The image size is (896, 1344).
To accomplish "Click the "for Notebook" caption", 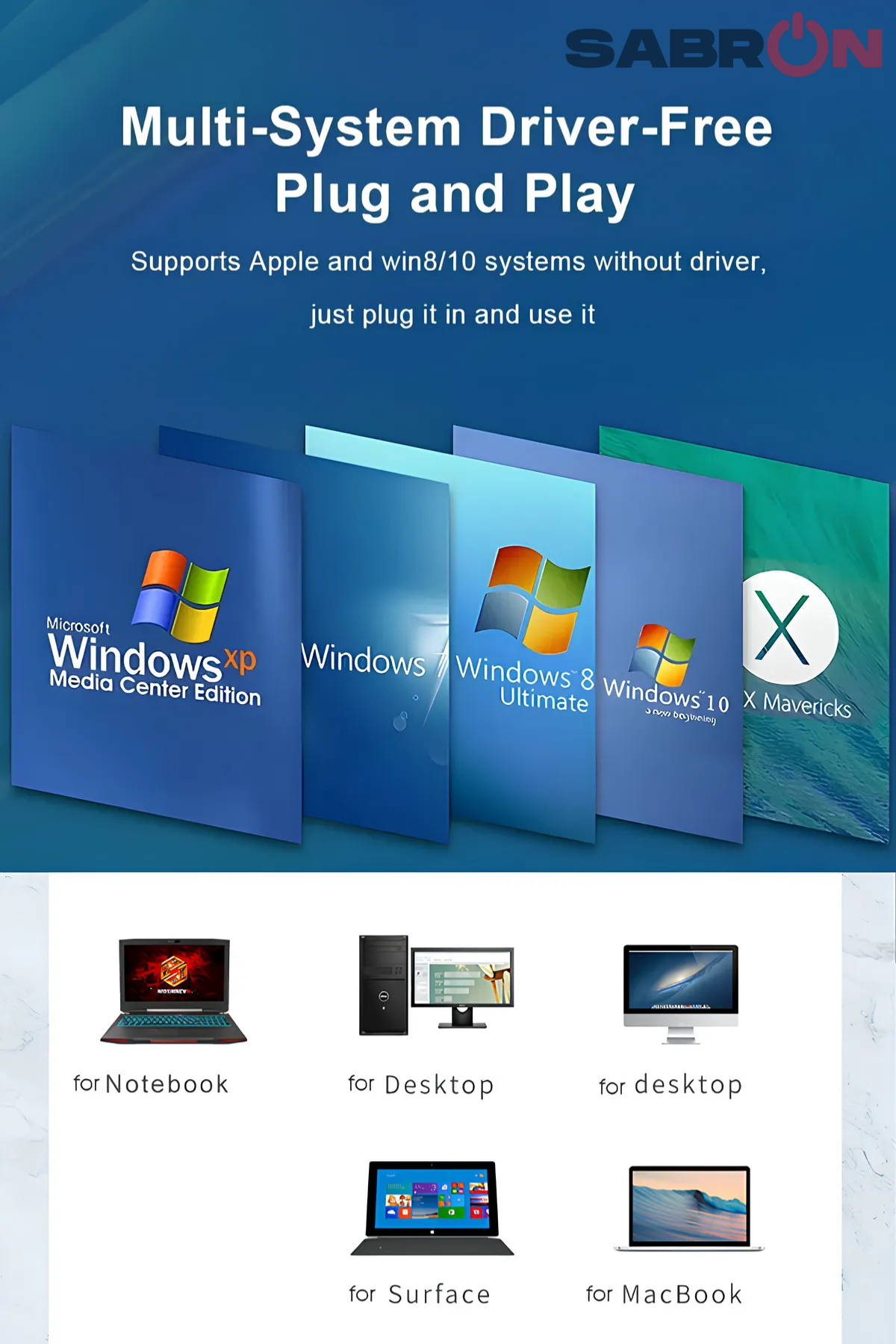I will pos(151,1083).
